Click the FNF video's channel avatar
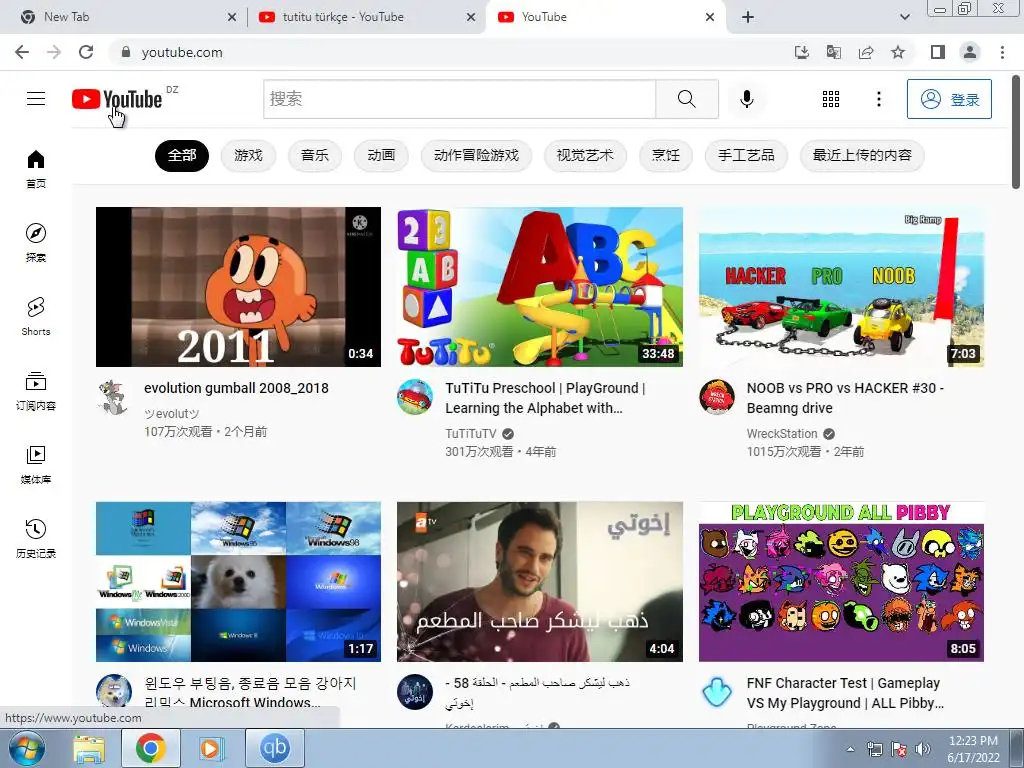 tap(716, 692)
